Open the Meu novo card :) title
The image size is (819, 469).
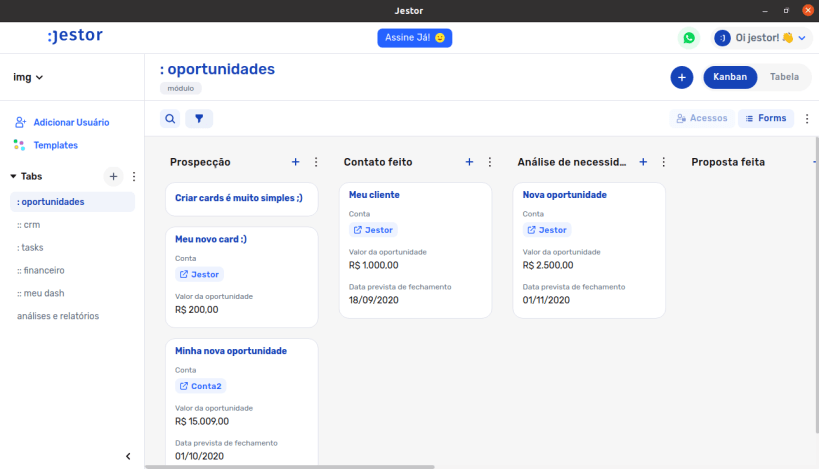211,239
